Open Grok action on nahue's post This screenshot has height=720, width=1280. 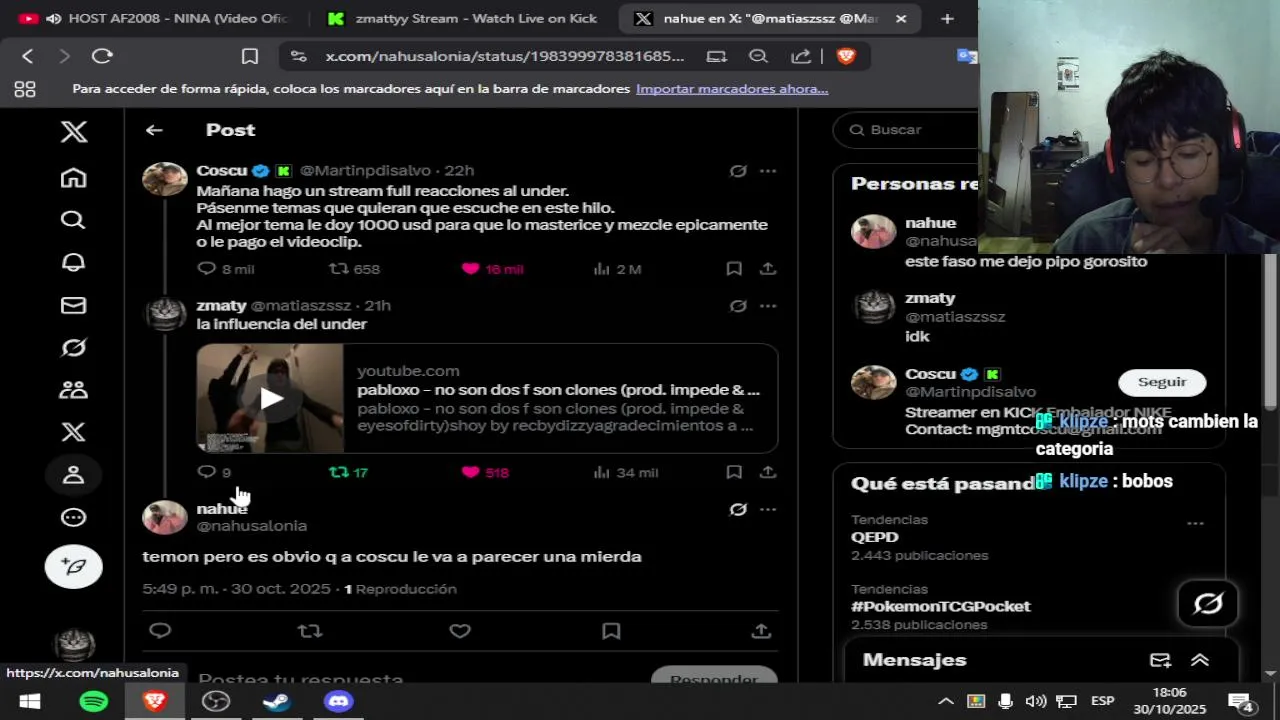pyautogui.click(x=738, y=509)
